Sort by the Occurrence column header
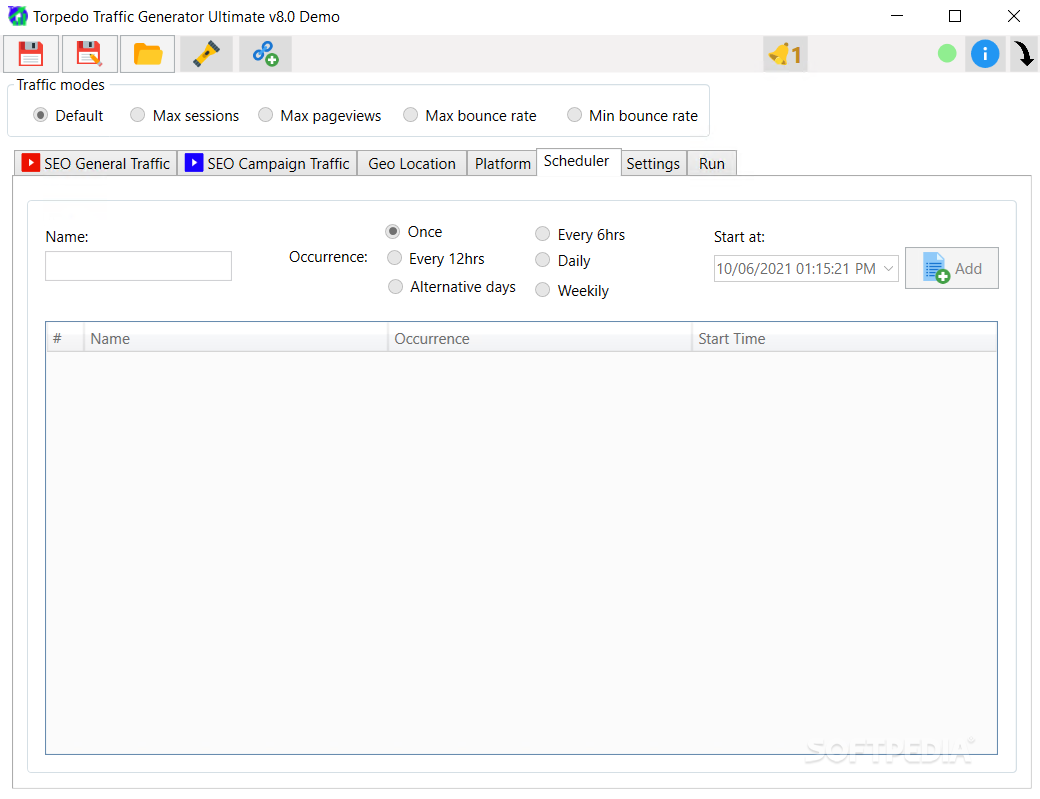 [x=539, y=338]
